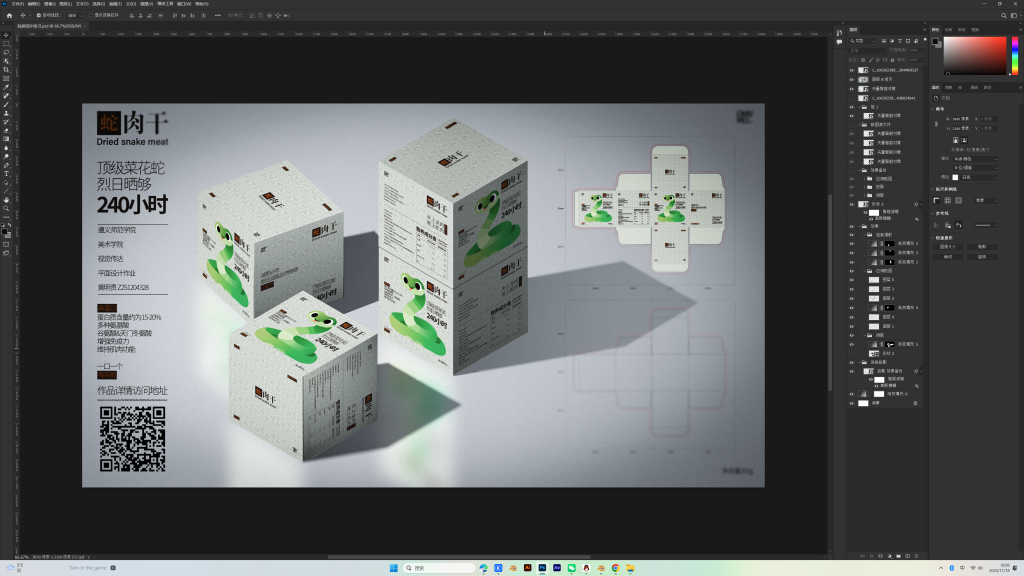
Task: Expand the 组 1 layer group
Action: pyautogui.click(x=859, y=107)
